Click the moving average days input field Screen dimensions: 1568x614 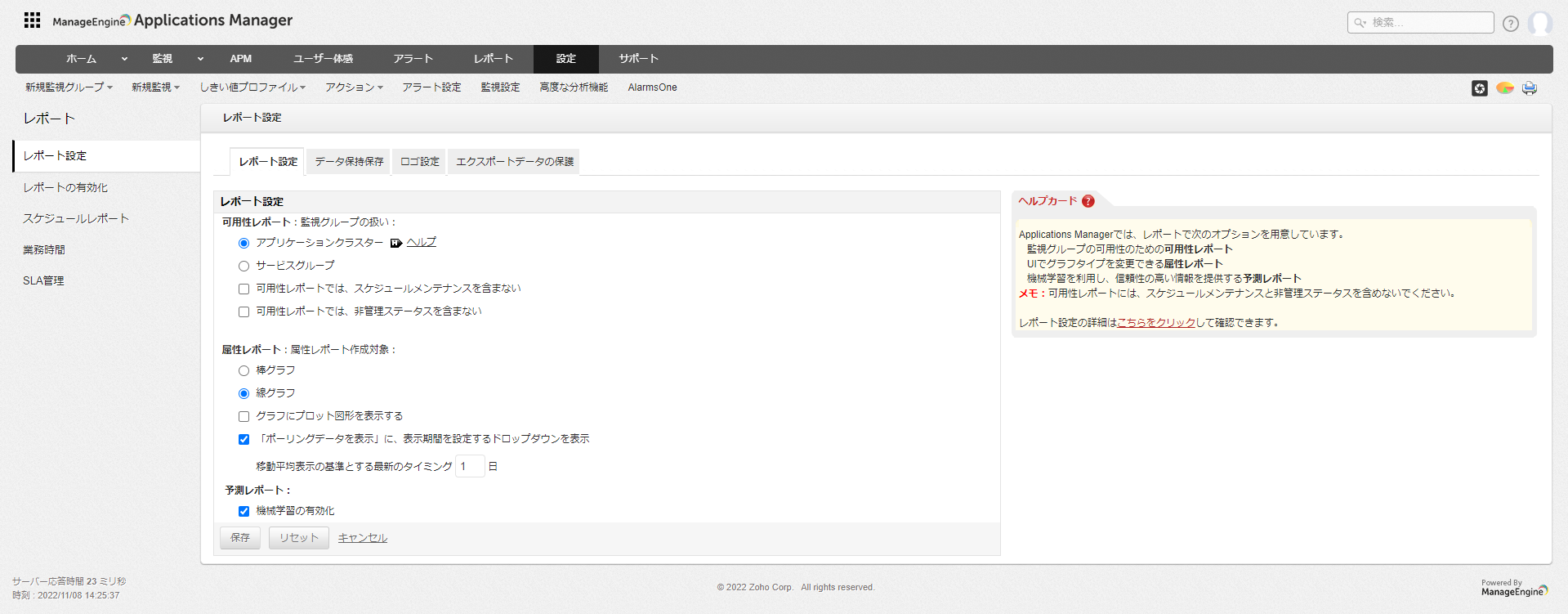tap(470, 467)
